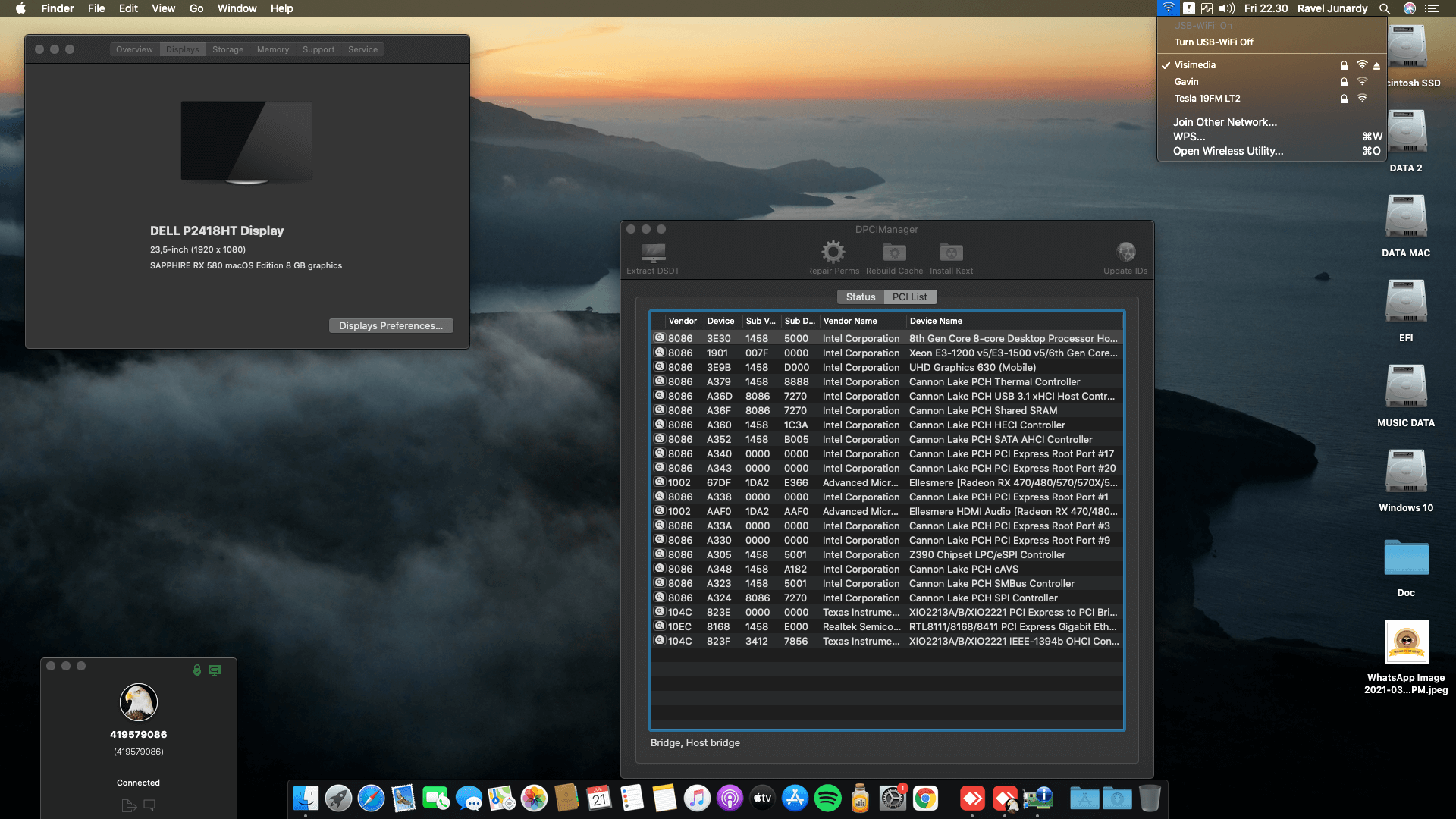This screenshot has width=1456, height=819.
Task: Open Photos app in Dock
Action: point(534,798)
